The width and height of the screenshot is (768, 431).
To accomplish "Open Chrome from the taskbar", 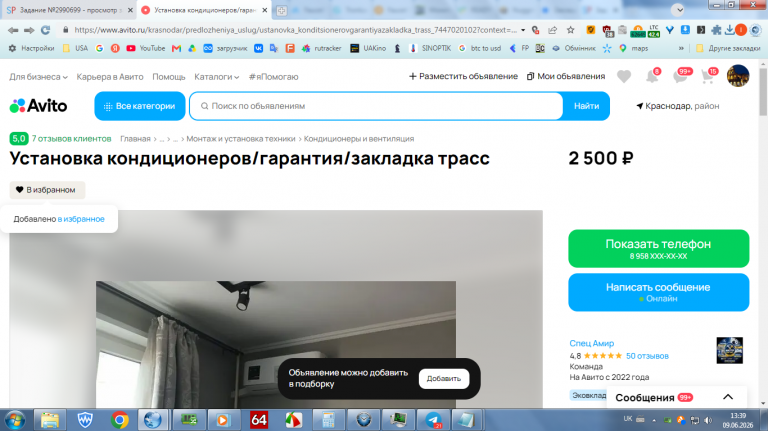I will tap(120, 420).
